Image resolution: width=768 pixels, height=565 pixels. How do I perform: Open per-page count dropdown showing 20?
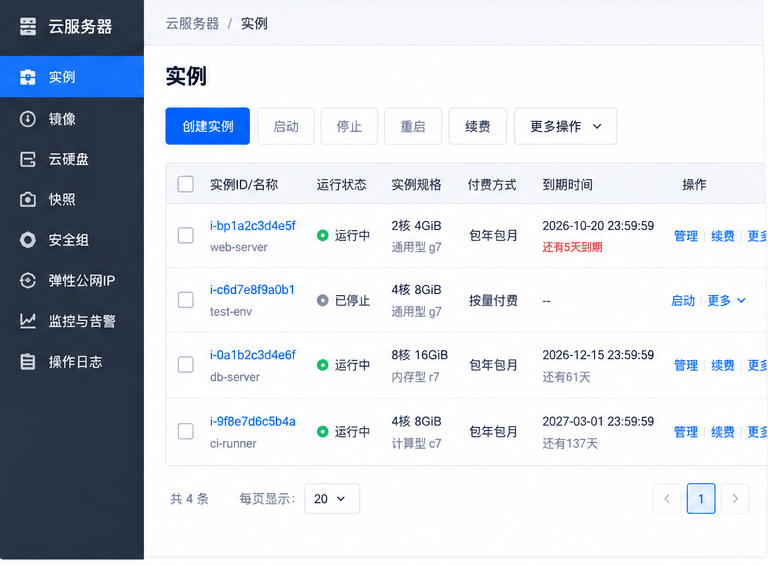(x=332, y=498)
